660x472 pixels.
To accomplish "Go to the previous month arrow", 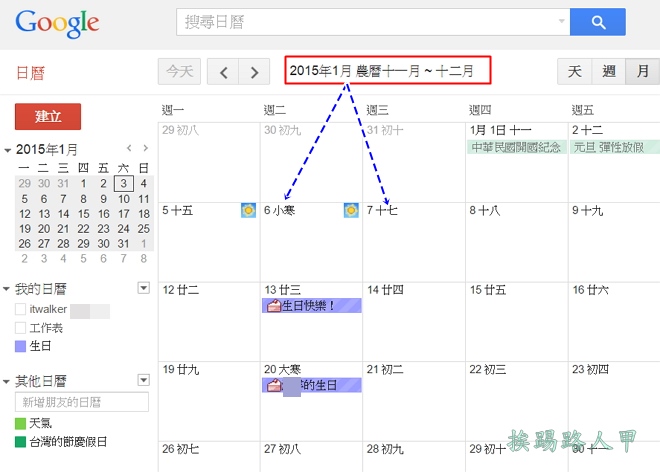I will pyautogui.click(x=224, y=72).
